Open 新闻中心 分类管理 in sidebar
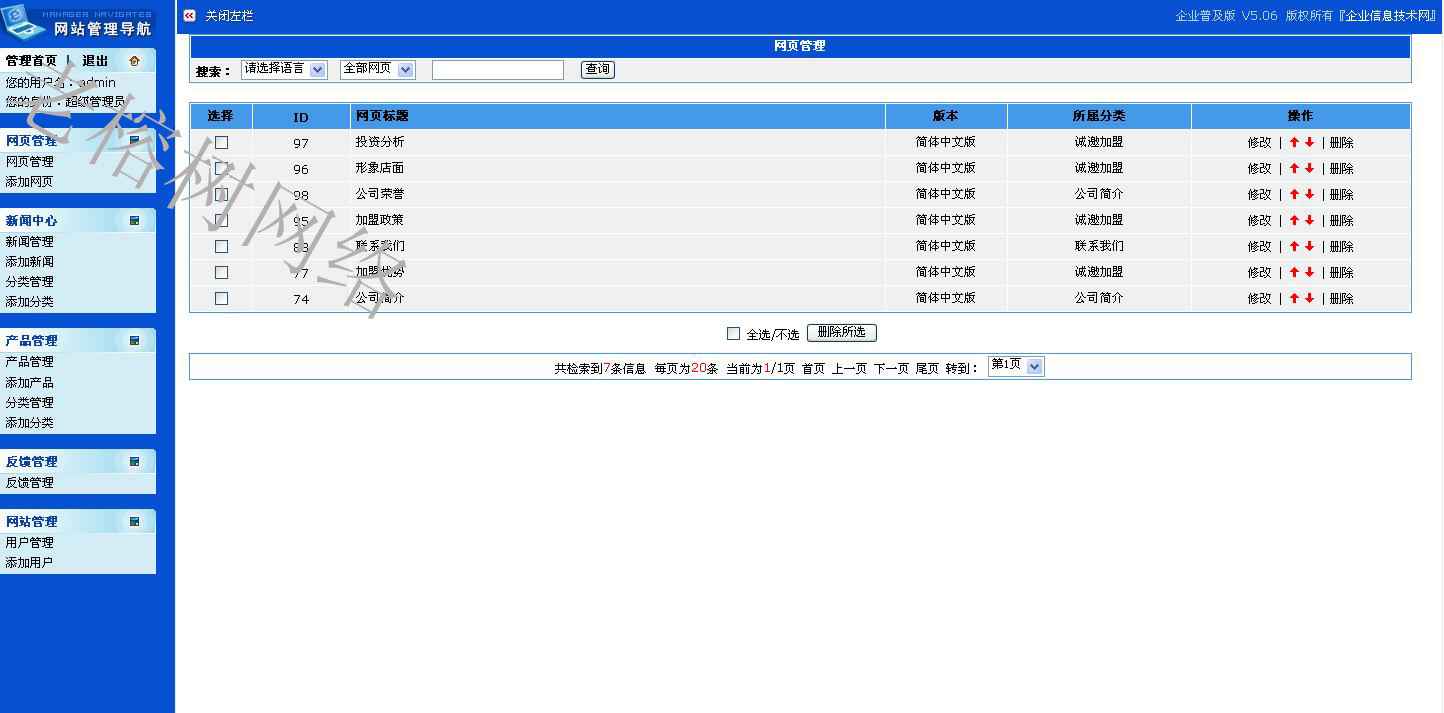This screenshot has height=713, width=1444. pos(29,281)
